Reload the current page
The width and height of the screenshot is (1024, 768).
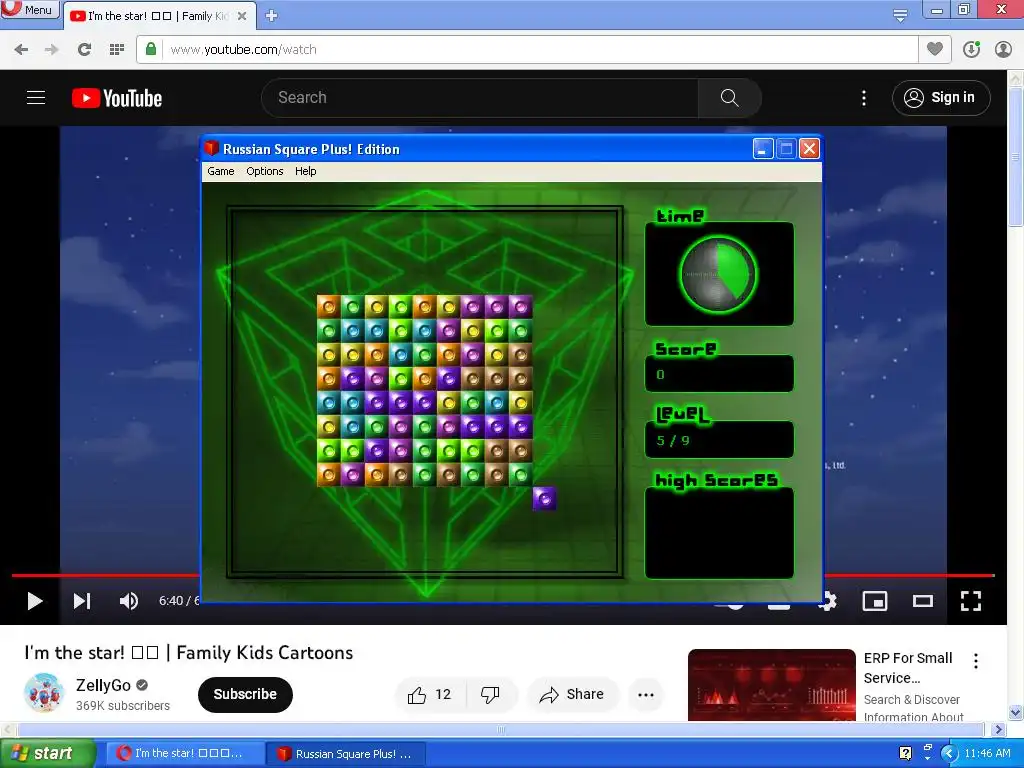(x=84, y=50)
